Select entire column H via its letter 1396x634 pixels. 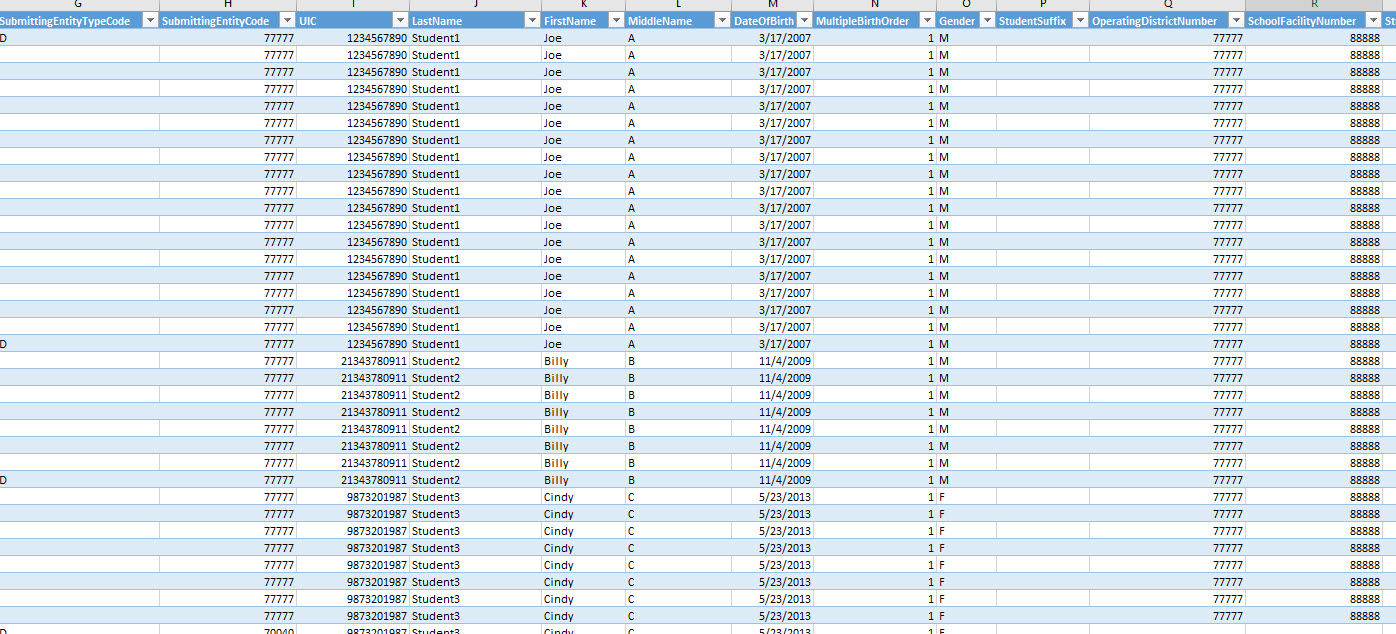[228, 5]
